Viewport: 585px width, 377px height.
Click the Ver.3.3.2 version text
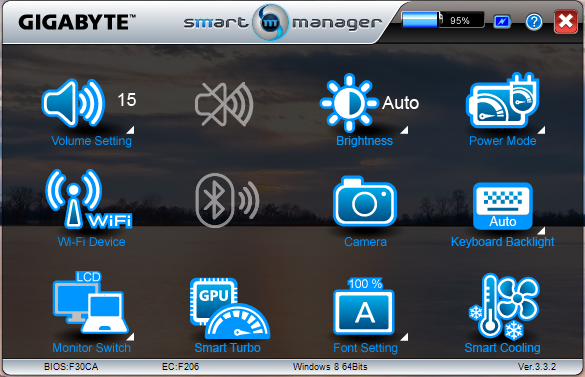[x=537, y=367]
